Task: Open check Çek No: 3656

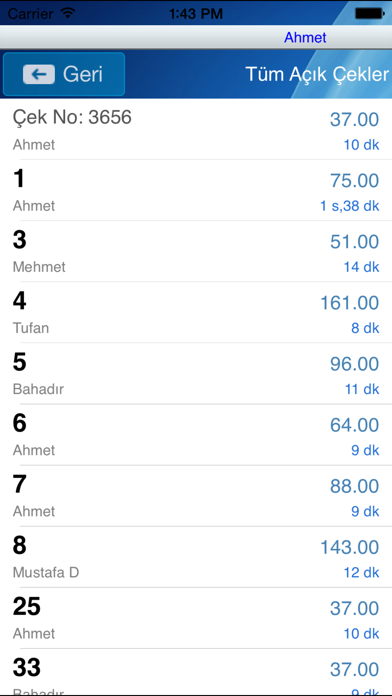Action: [196, 129]
